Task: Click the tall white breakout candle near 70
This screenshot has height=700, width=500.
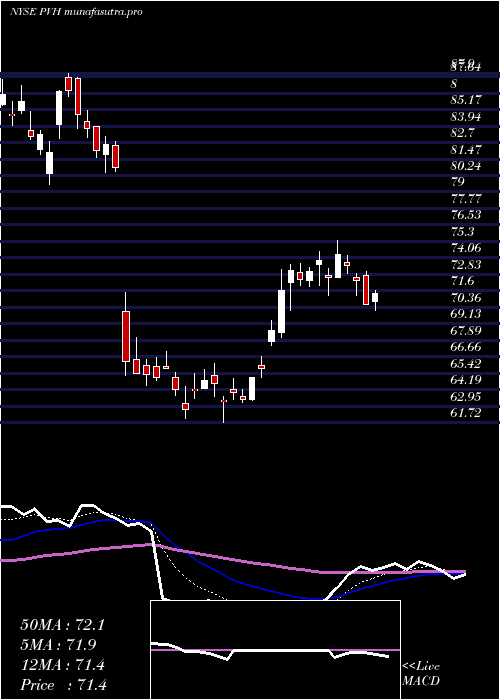Action: click(281, 311)
